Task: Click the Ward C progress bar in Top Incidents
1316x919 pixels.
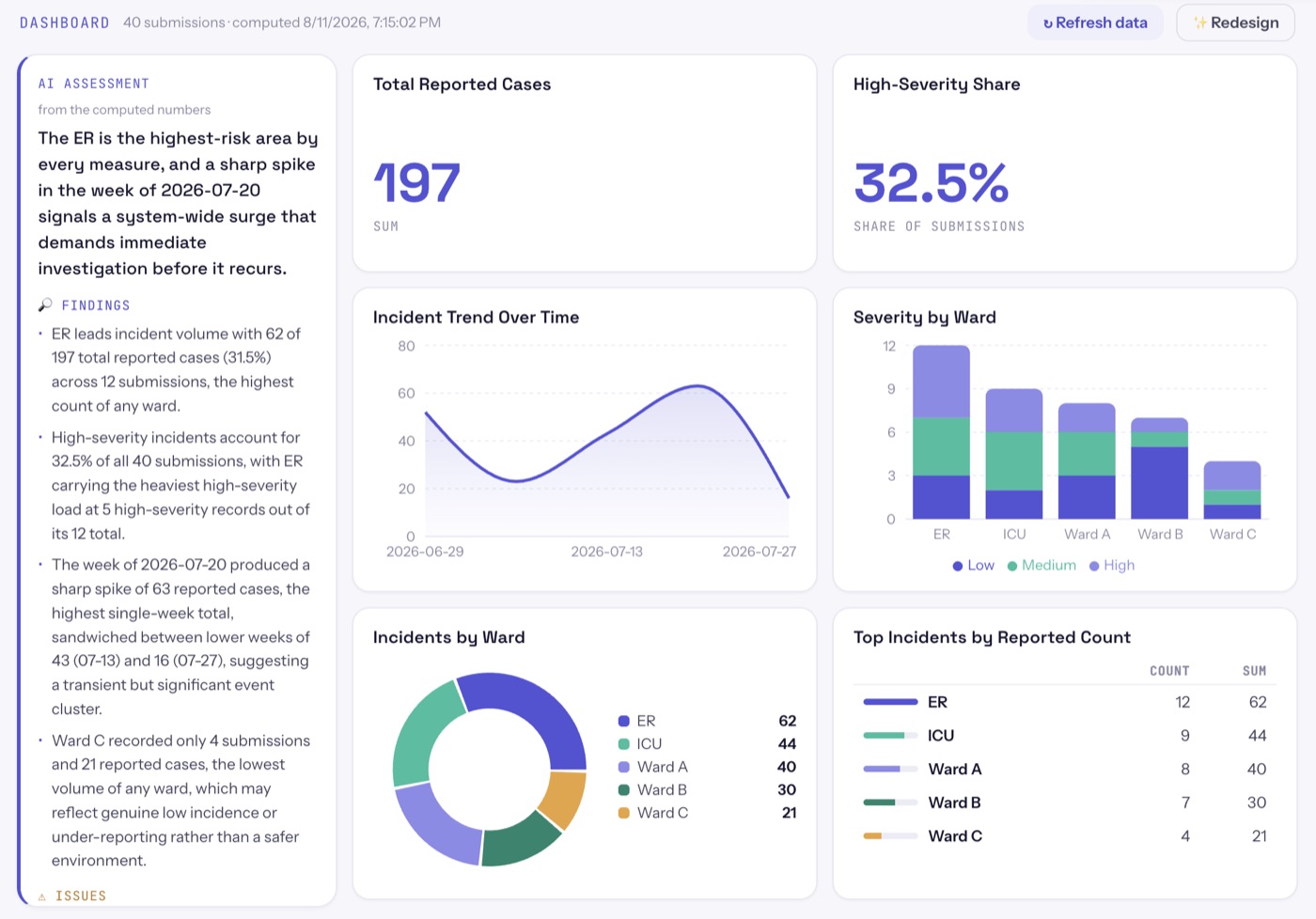Action: click(x=890, y=835)
